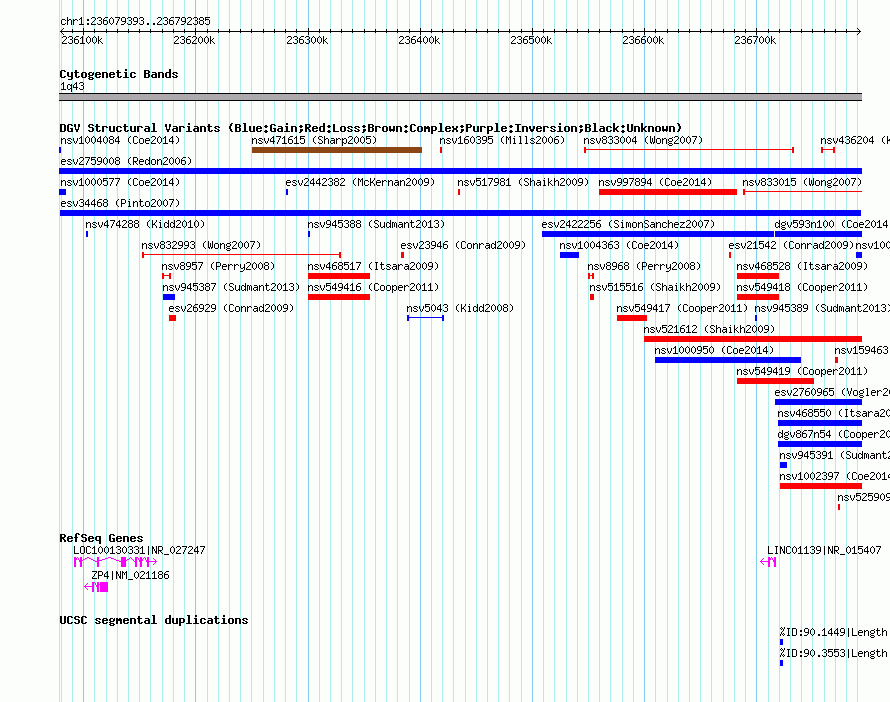Click the blue dgv867n54 bar
890x702 pixels.
tap(820, 444)
